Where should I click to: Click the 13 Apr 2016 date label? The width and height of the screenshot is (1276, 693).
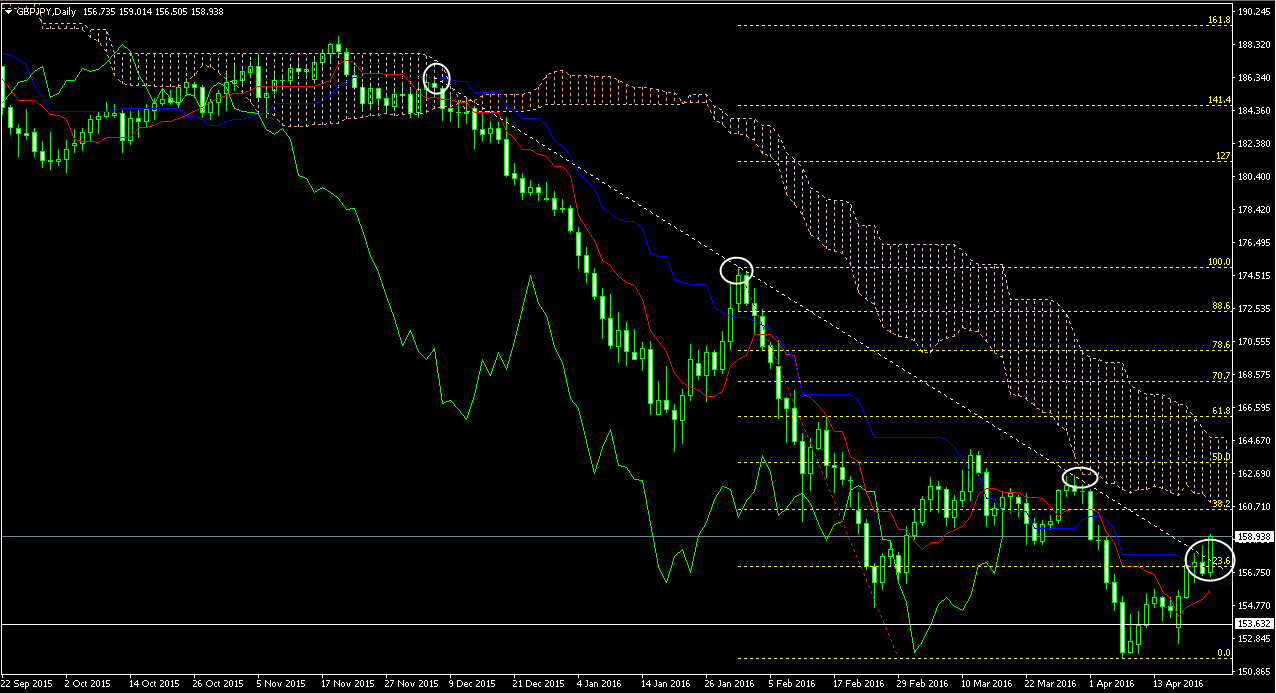[x=1178, y=684]
